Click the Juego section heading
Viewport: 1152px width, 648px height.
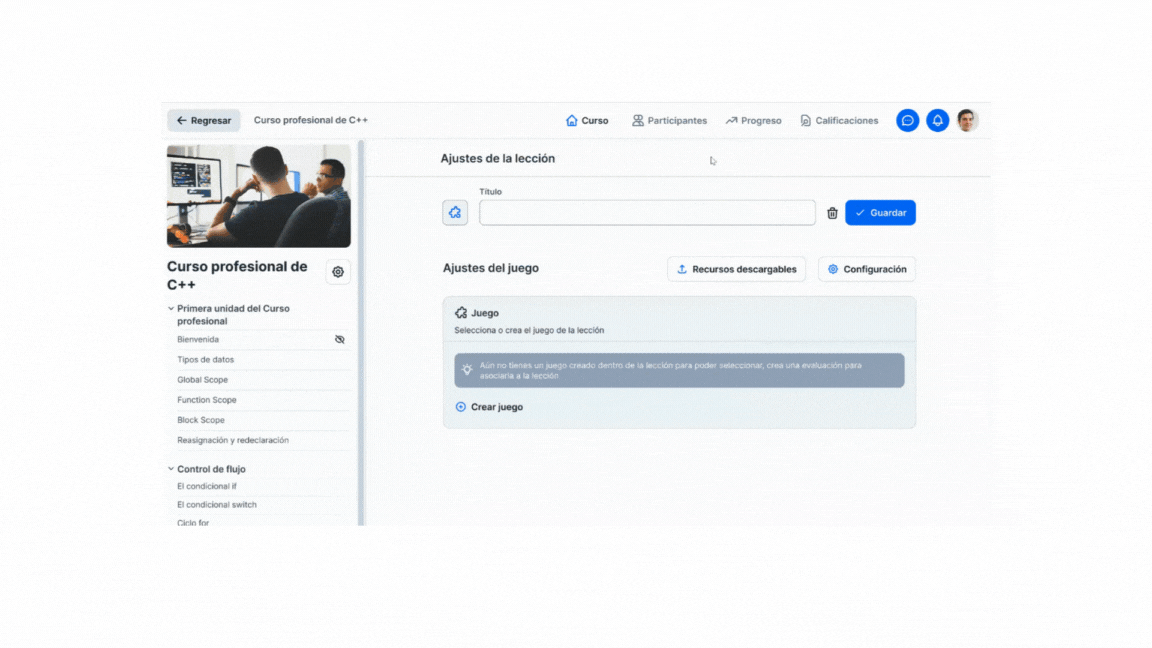(x=485, y=313)
